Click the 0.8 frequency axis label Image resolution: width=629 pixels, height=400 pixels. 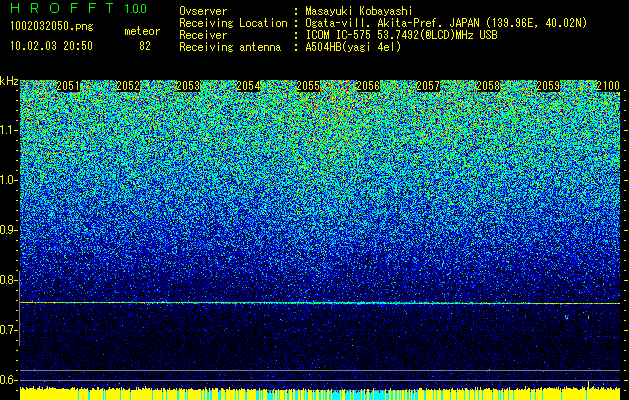[x=8, y=280]
